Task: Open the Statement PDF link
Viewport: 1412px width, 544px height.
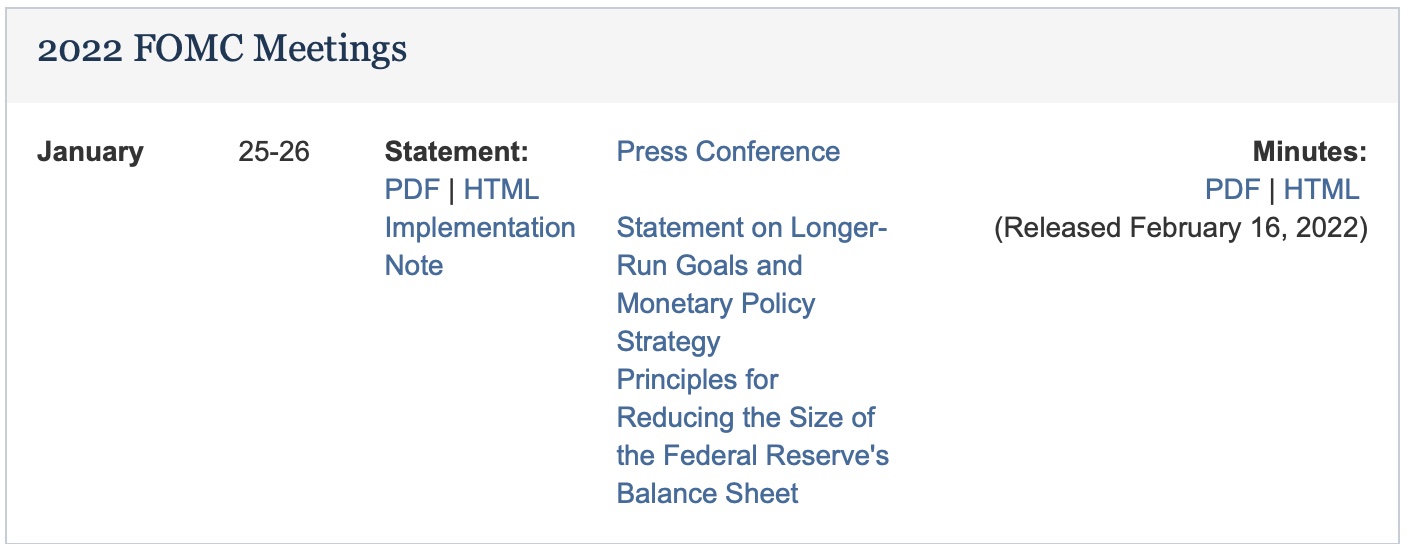Action: click(x=412, y=189)
